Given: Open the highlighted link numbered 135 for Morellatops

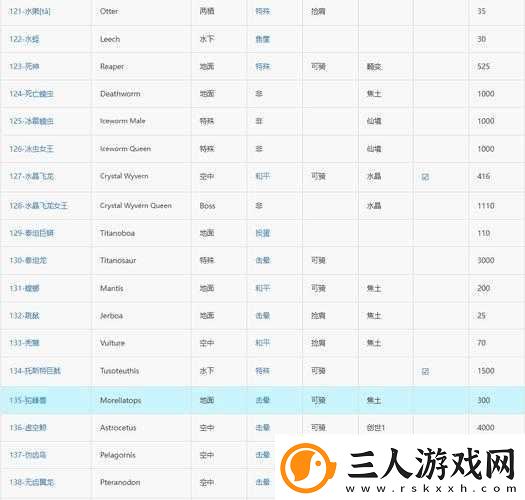Looking at the screenshot, I should [x=28, y=400].
